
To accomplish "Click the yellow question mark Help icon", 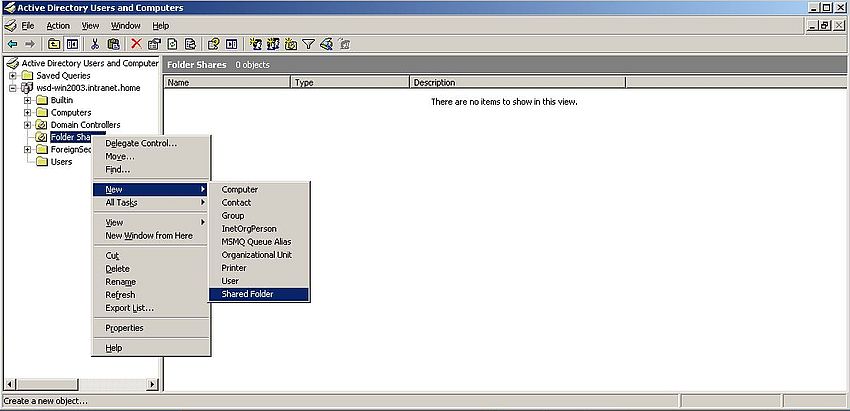I will click(213, 44).
